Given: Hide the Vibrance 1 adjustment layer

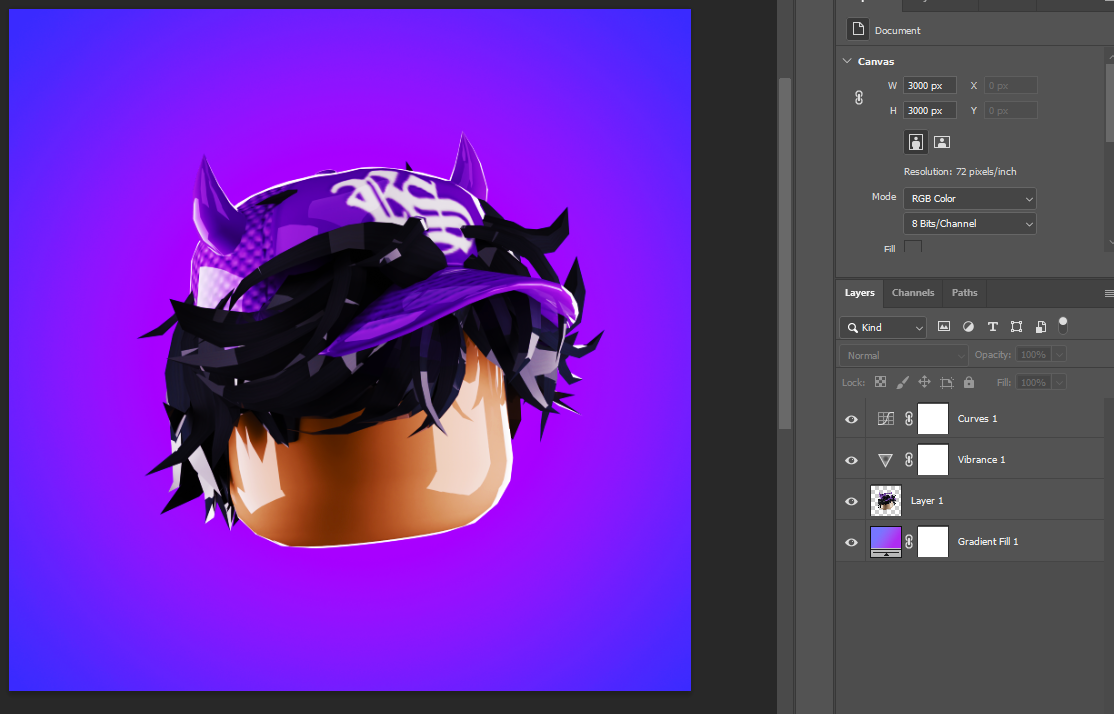Looking at the screenshot, I should (851, 460).
